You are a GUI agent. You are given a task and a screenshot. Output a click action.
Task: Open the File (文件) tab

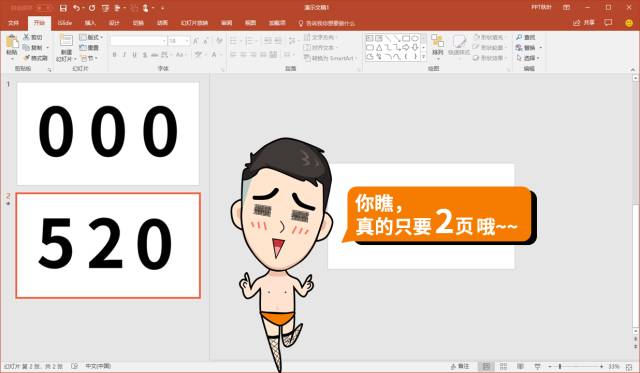13,23
